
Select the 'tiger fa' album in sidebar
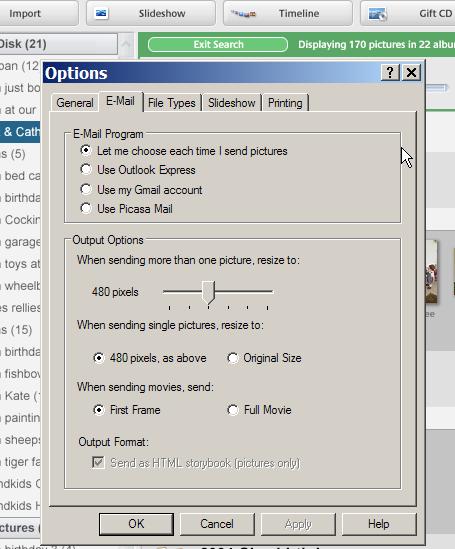click(20, 462)
